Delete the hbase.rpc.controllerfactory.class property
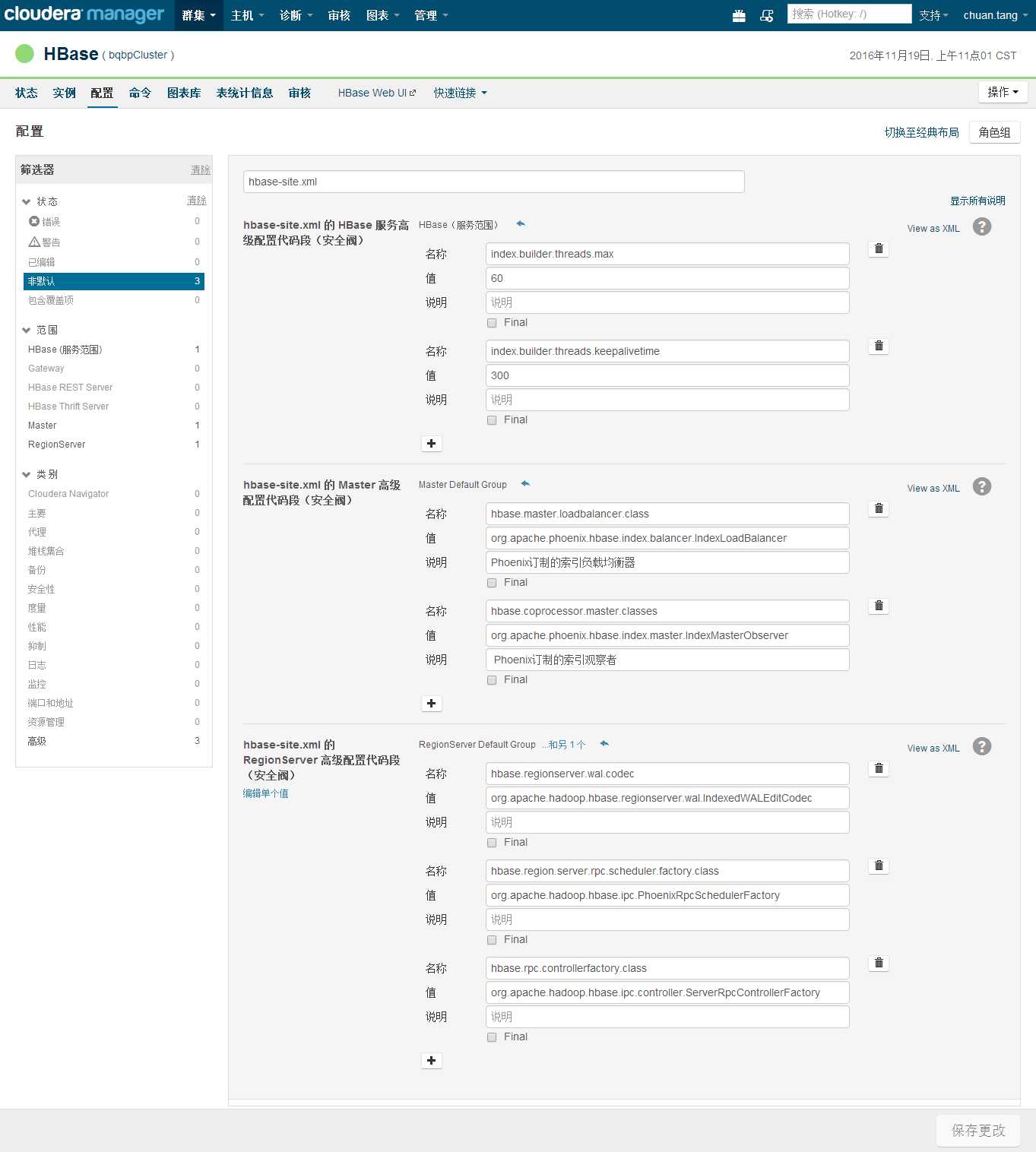Viewport: 1036px width, 1152px height. click(x=879, y=964)
